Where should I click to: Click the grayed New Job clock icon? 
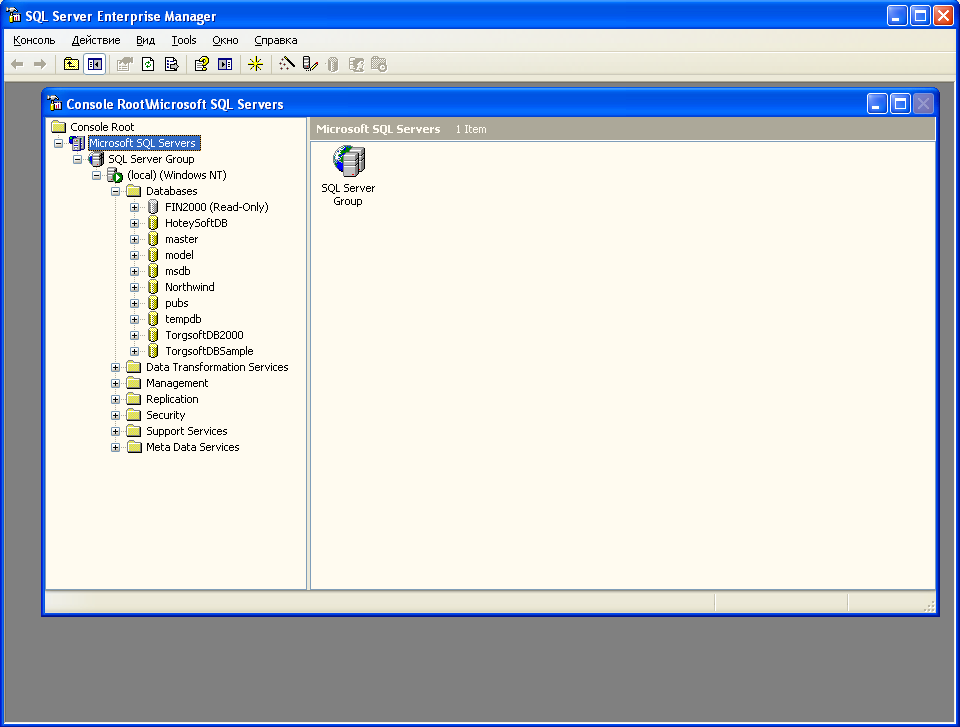(379, 64)
